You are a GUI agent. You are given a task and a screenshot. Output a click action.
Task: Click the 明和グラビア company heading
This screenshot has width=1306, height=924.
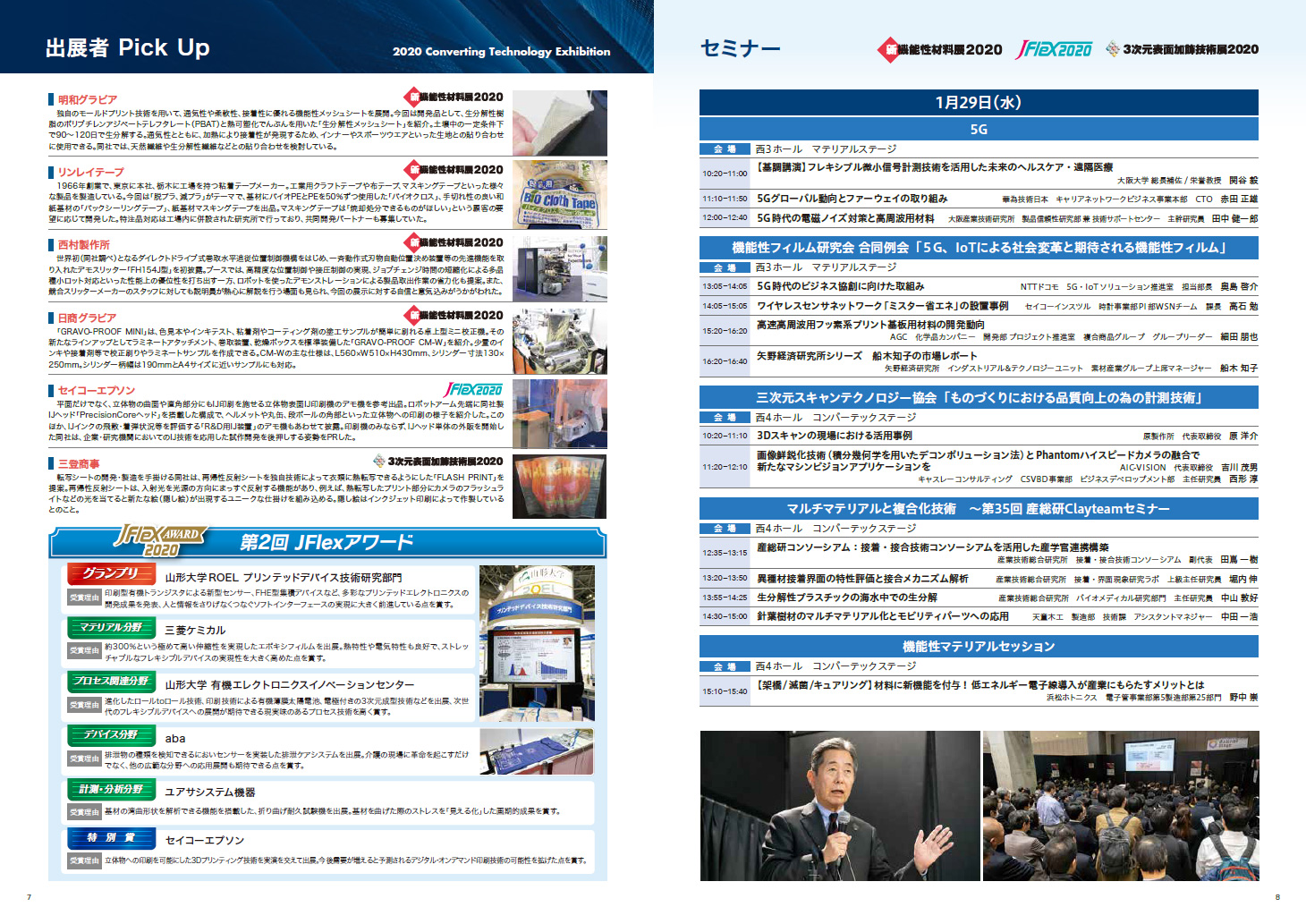point(87,99)
